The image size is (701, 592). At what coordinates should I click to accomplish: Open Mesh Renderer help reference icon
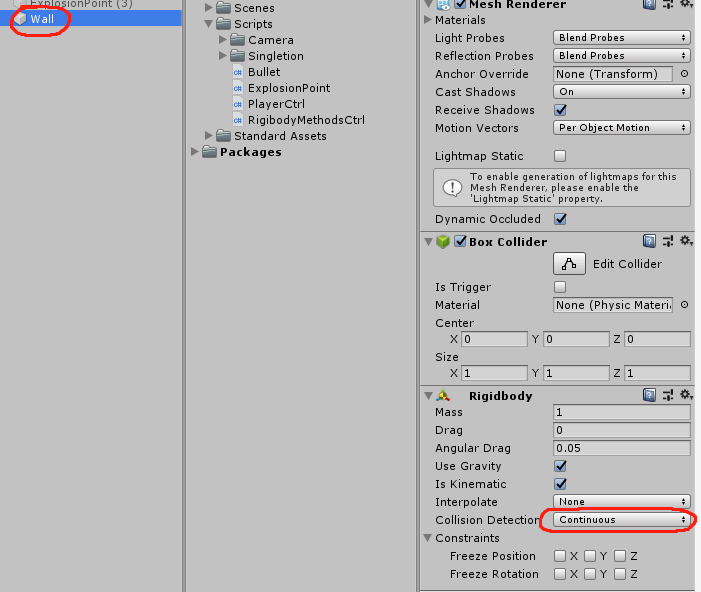click(x=649, y=4)
